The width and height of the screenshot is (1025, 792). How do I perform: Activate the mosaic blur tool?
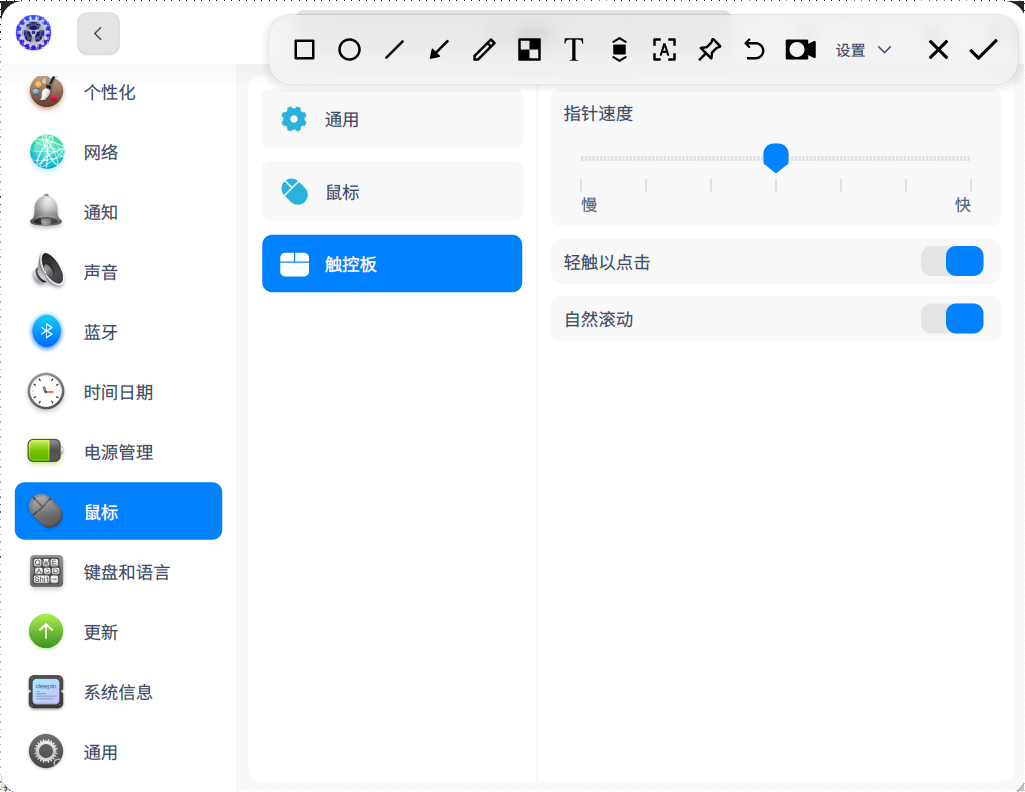click(529, 50)
